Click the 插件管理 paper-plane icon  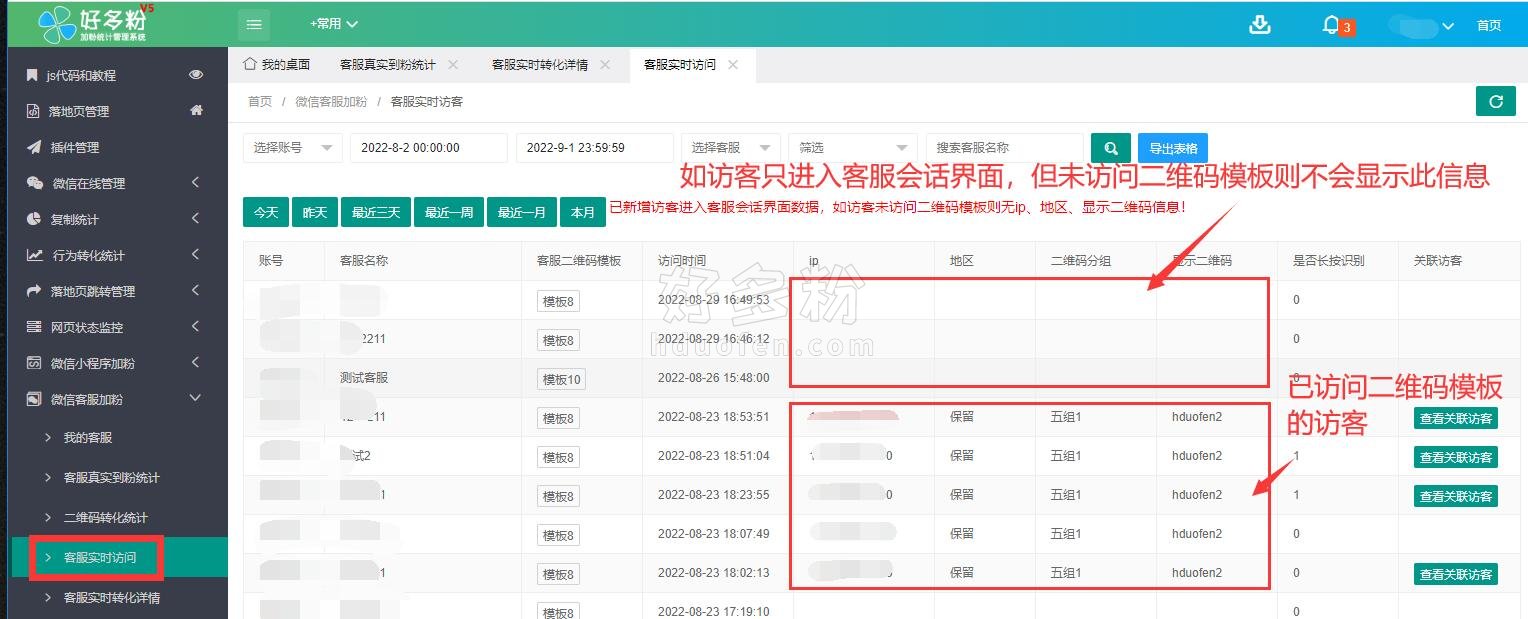coord(33,147)
